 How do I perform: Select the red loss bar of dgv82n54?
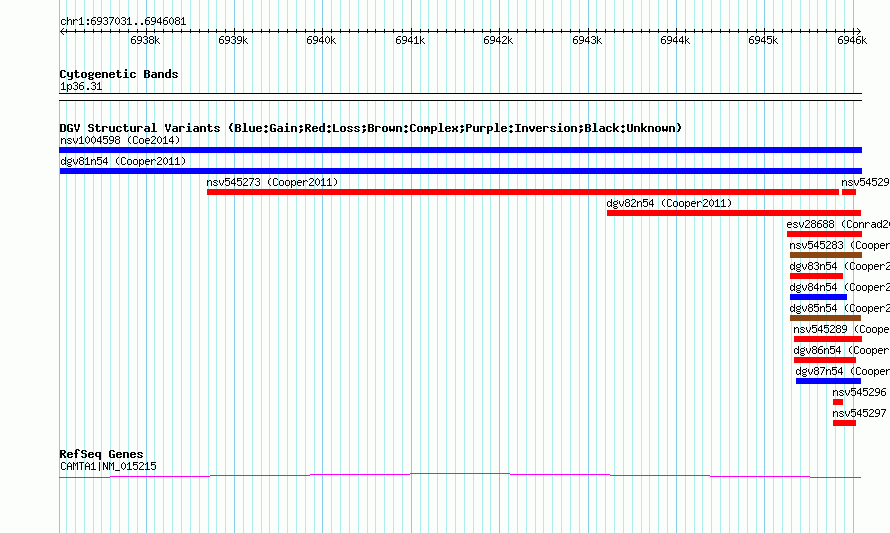click(734, 213)
